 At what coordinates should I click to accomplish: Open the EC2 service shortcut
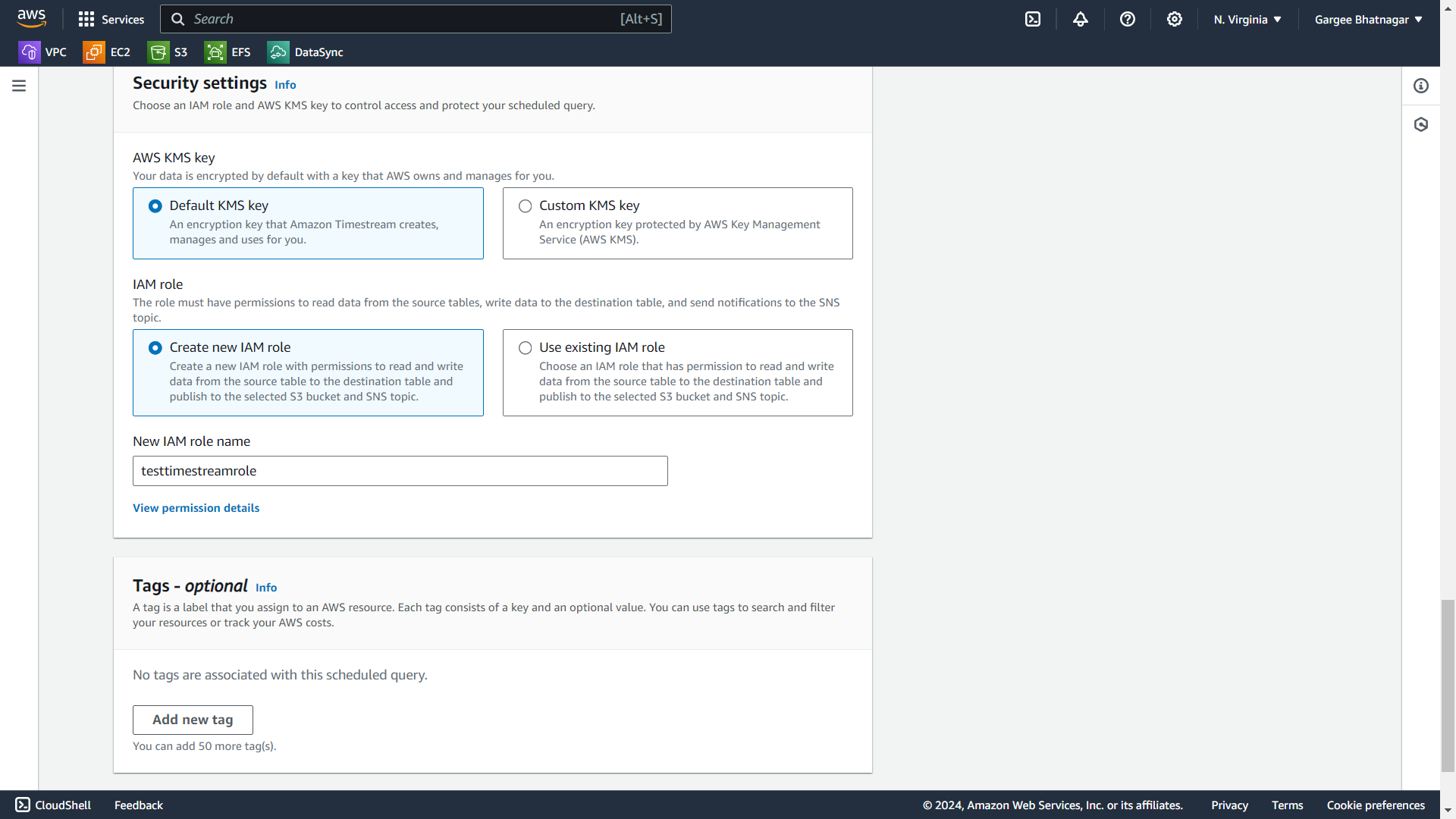pyautogui.click(x=107, y=52)
